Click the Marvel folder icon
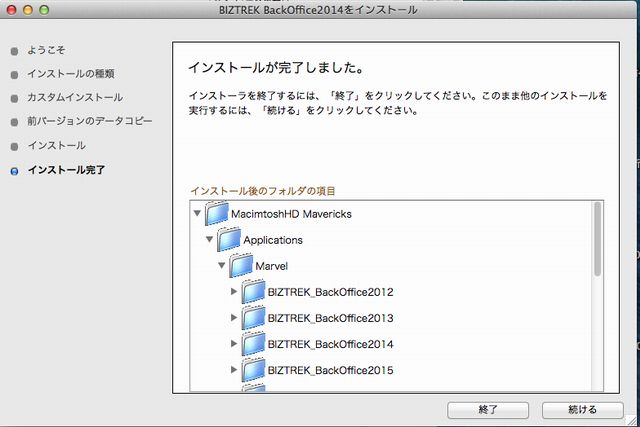 pyautogui.click(x=241, y=266)
